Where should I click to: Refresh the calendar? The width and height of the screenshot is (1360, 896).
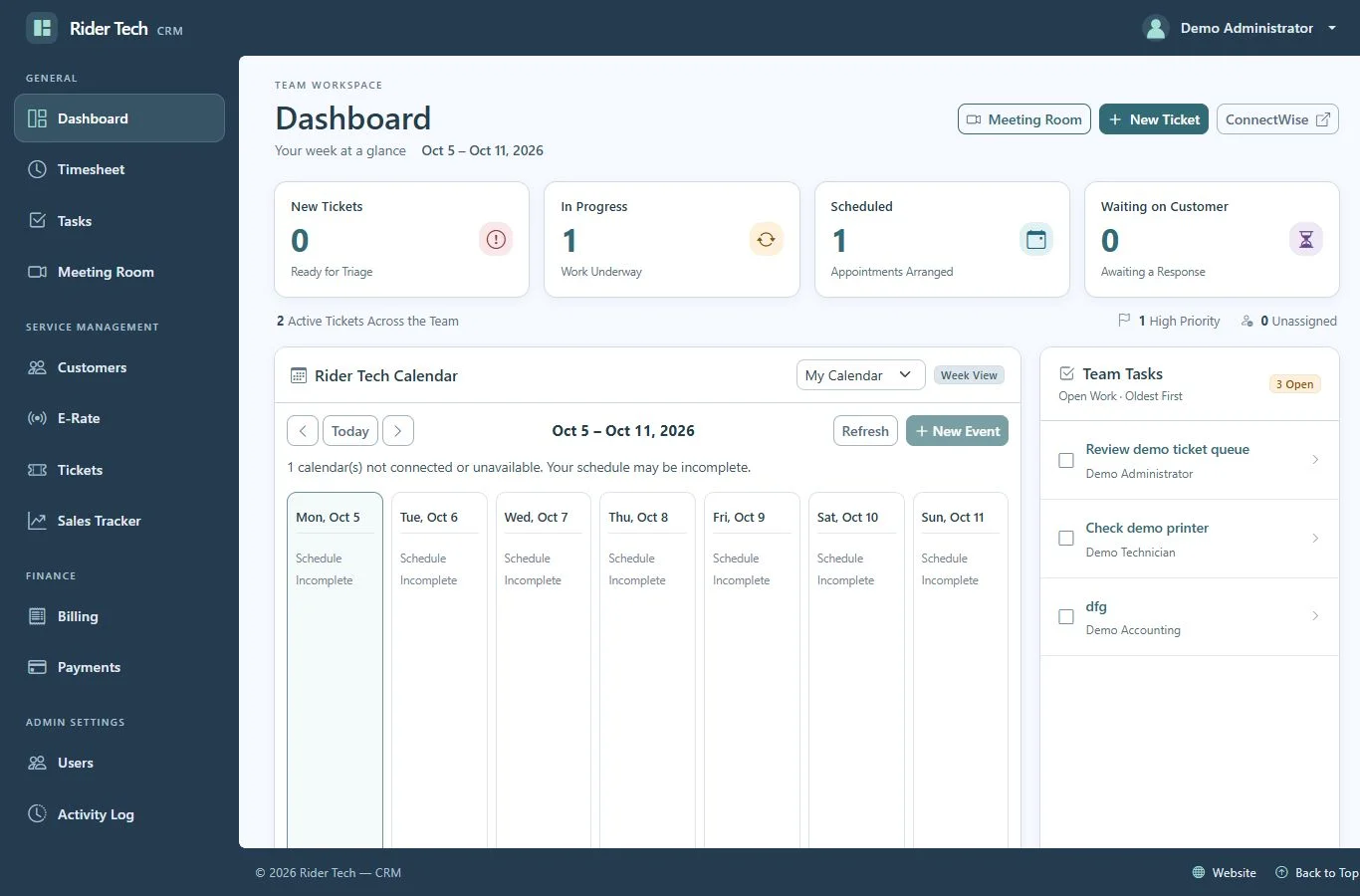(x=865, y=431)
